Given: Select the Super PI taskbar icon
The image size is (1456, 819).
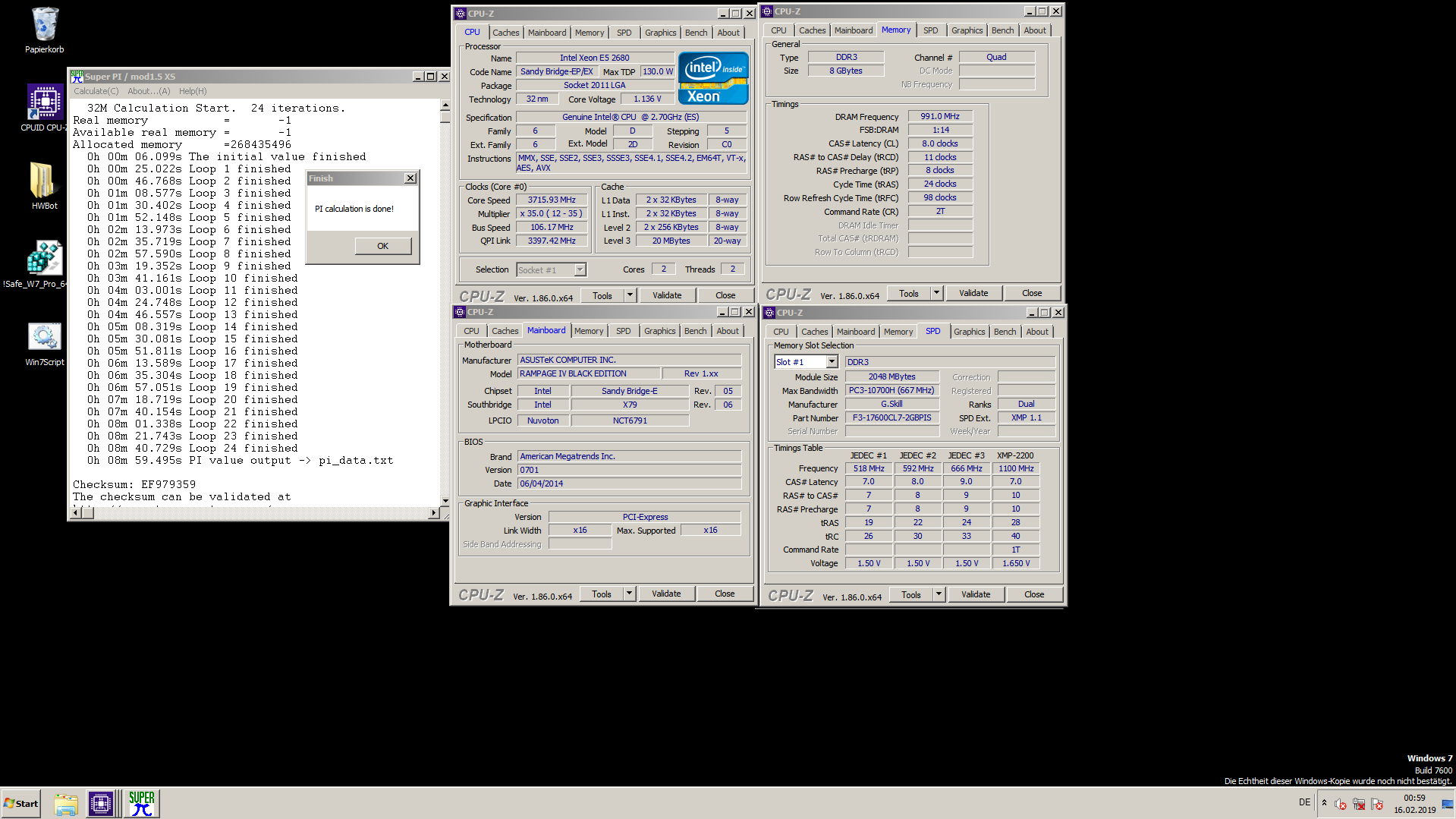Looking at the screenshot, I should (x=142, y=803).
